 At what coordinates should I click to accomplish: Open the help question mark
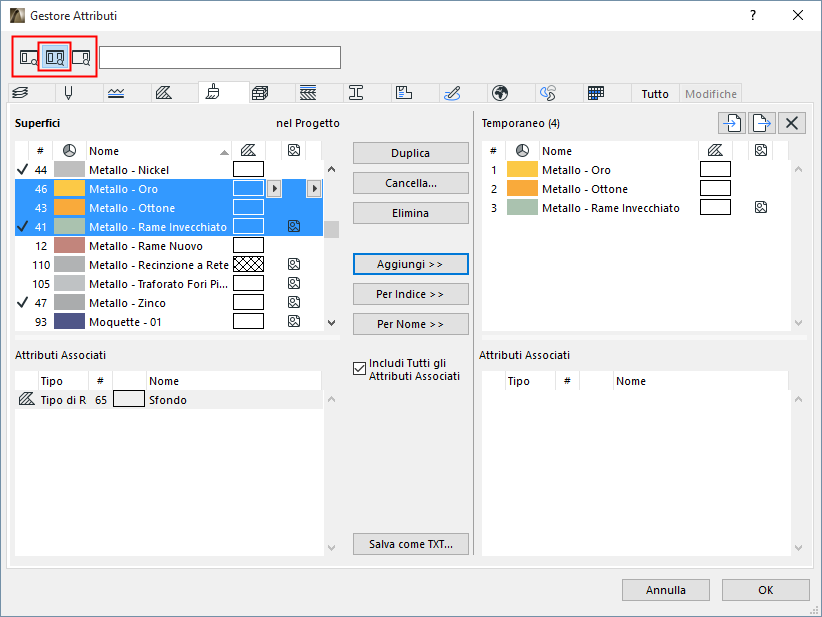[x=753, y=16]
